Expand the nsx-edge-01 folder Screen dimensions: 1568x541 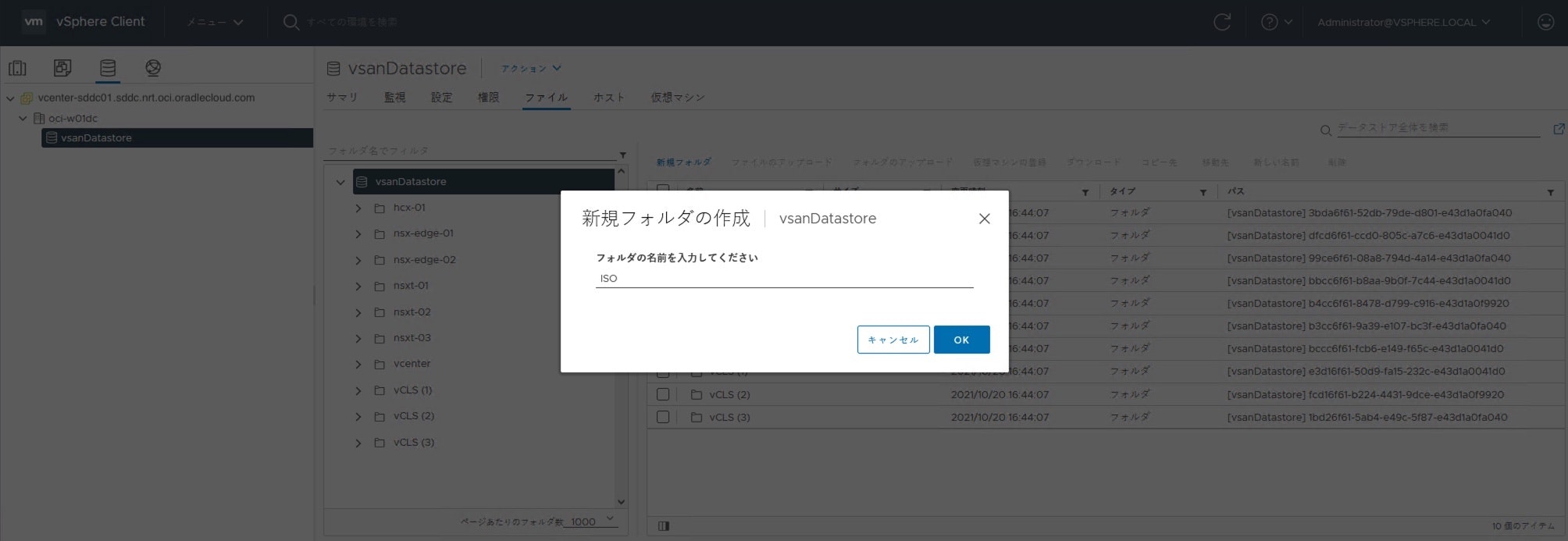(x=358, y=234)
